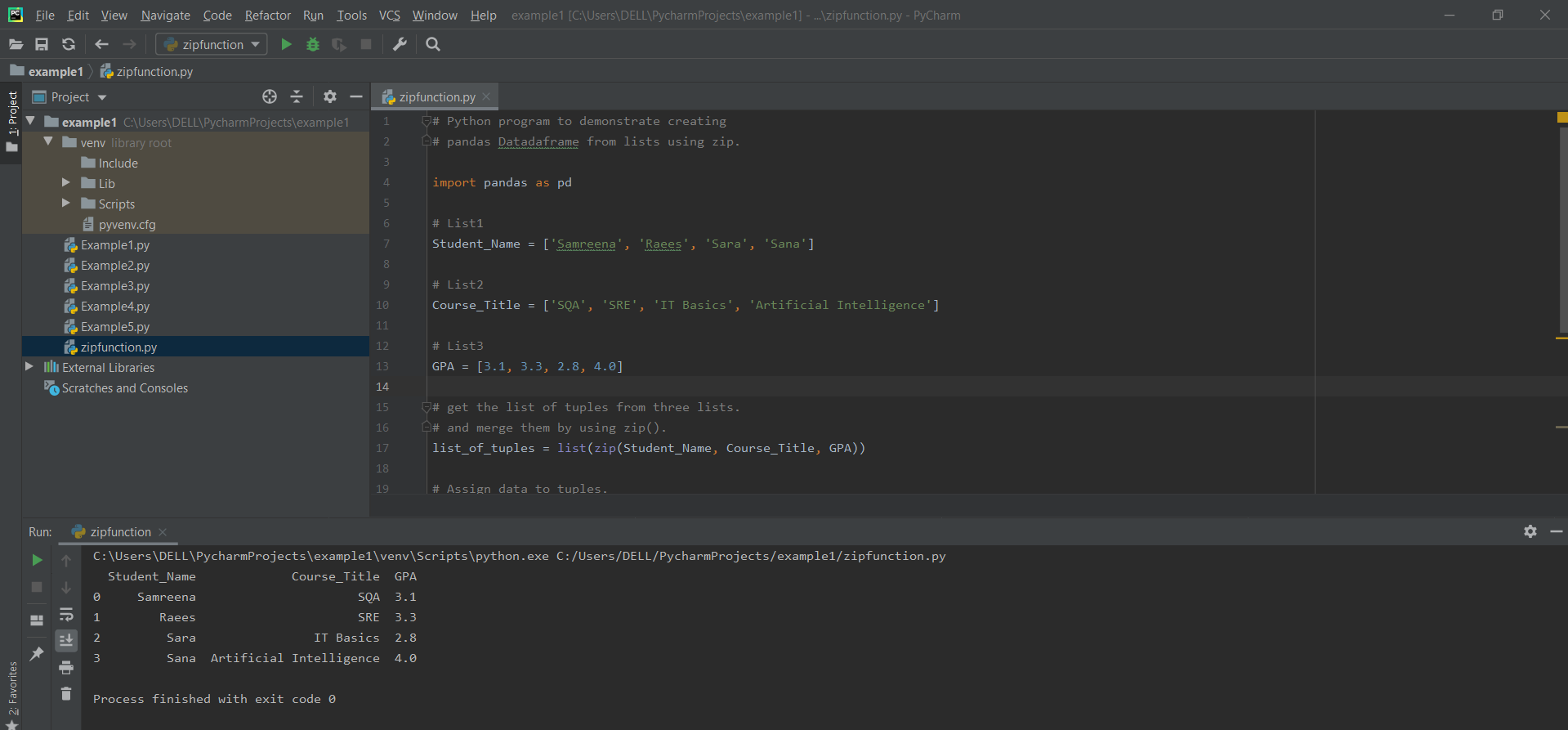Open settings via the wrench icon
The height and width of the screenshot is (730, 1568).
pyautogui.click(x=400, y=44)
